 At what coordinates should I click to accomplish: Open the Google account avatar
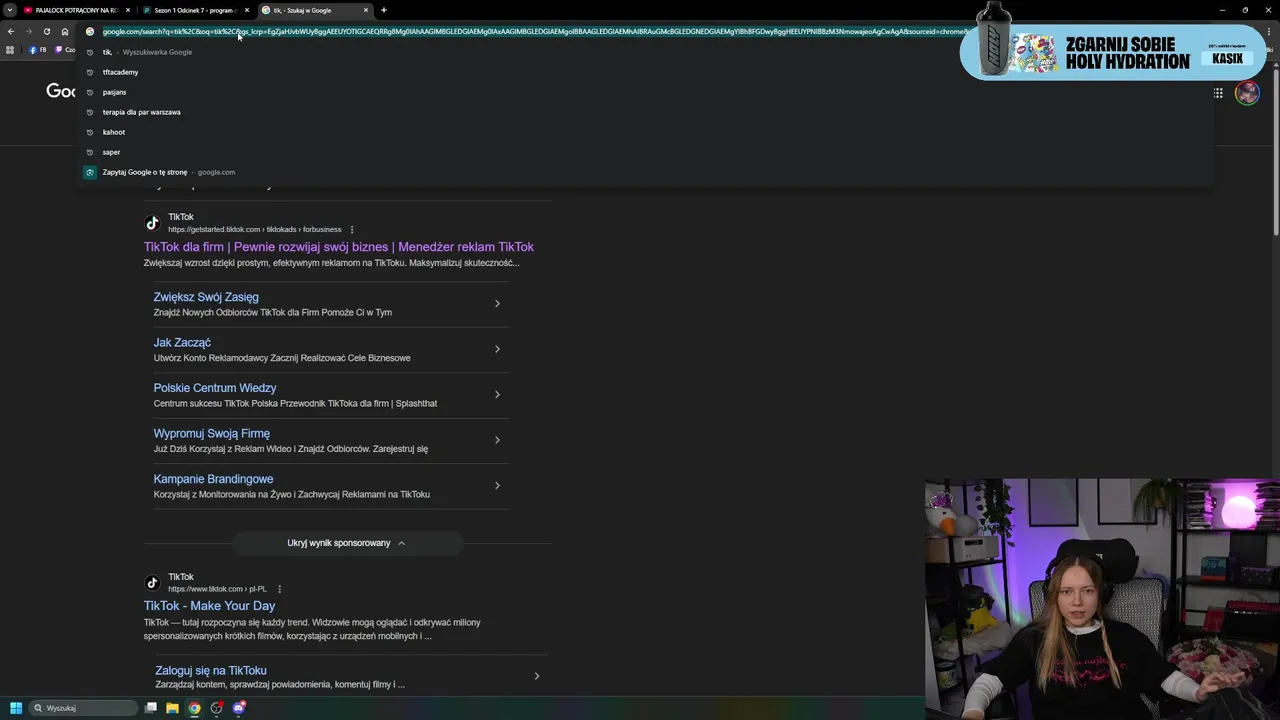pos(1247,93)
